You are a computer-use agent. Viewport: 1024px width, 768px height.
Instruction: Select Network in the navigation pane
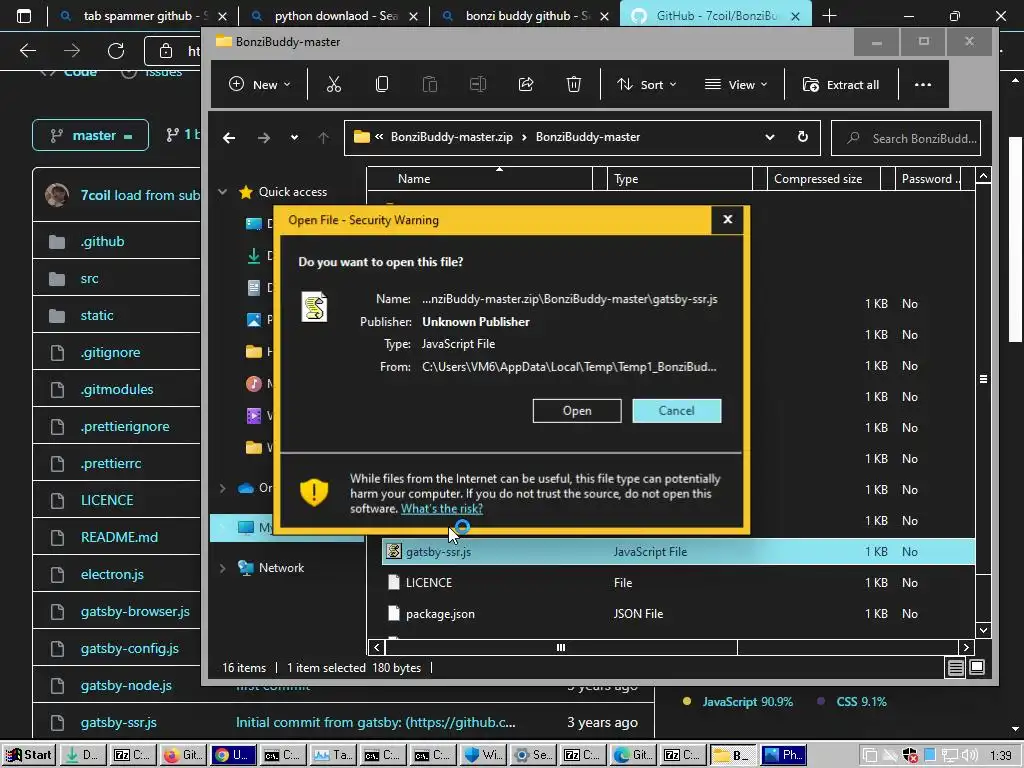[281, 568]
